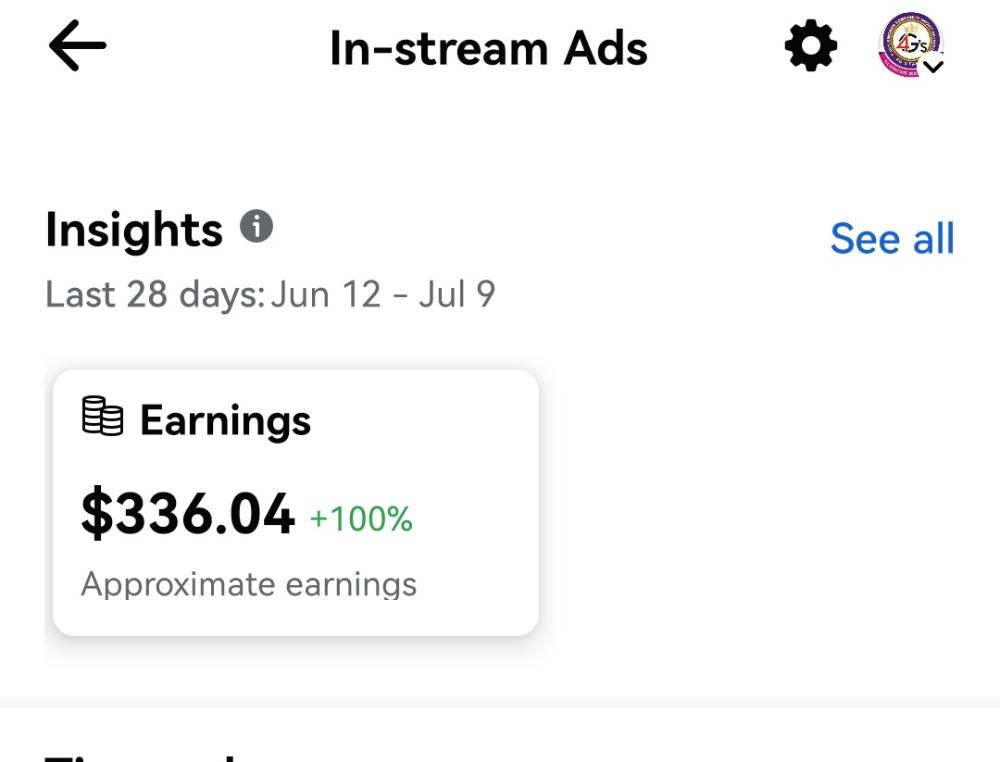Show Insights info tooltip icon
Image resolution: width=1000 pixels, height=762 pixels.
point(256,226)
